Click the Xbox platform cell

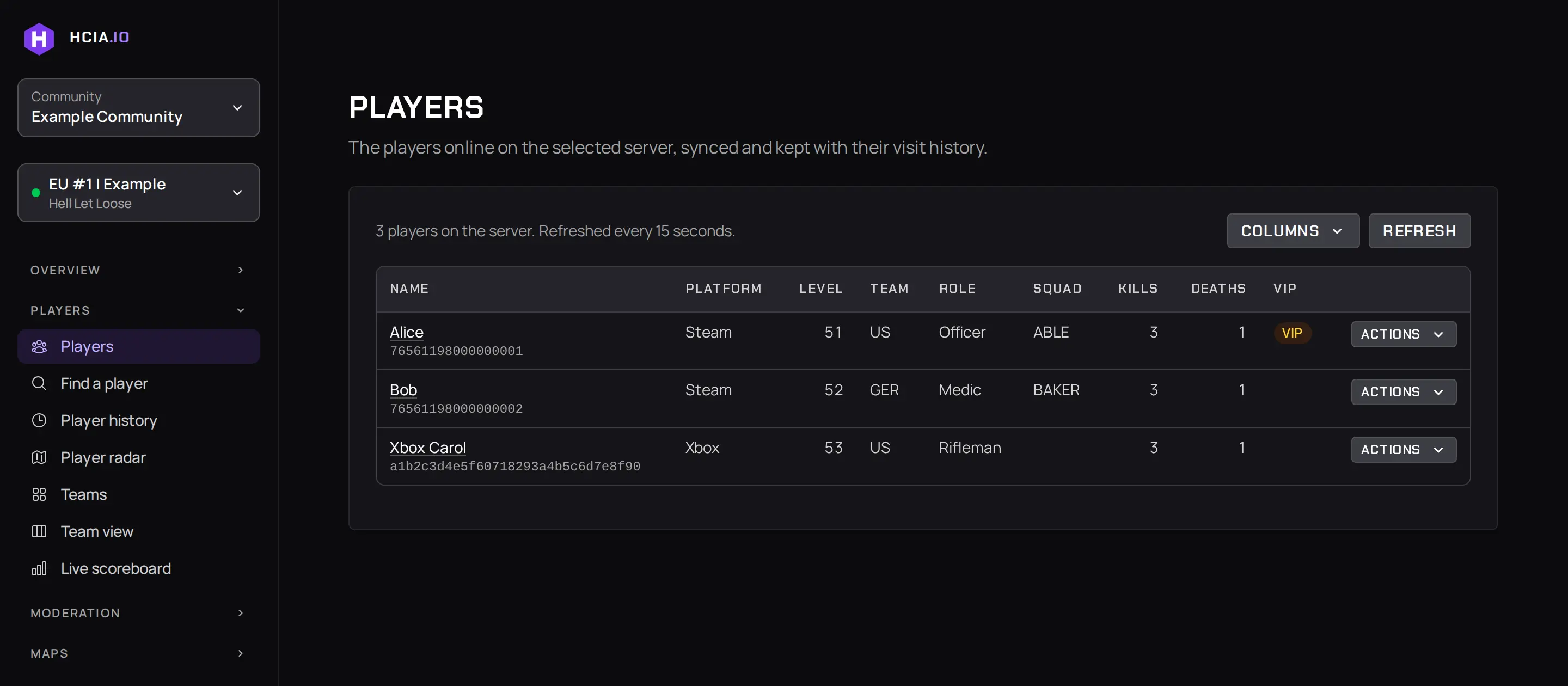point(702,448)
